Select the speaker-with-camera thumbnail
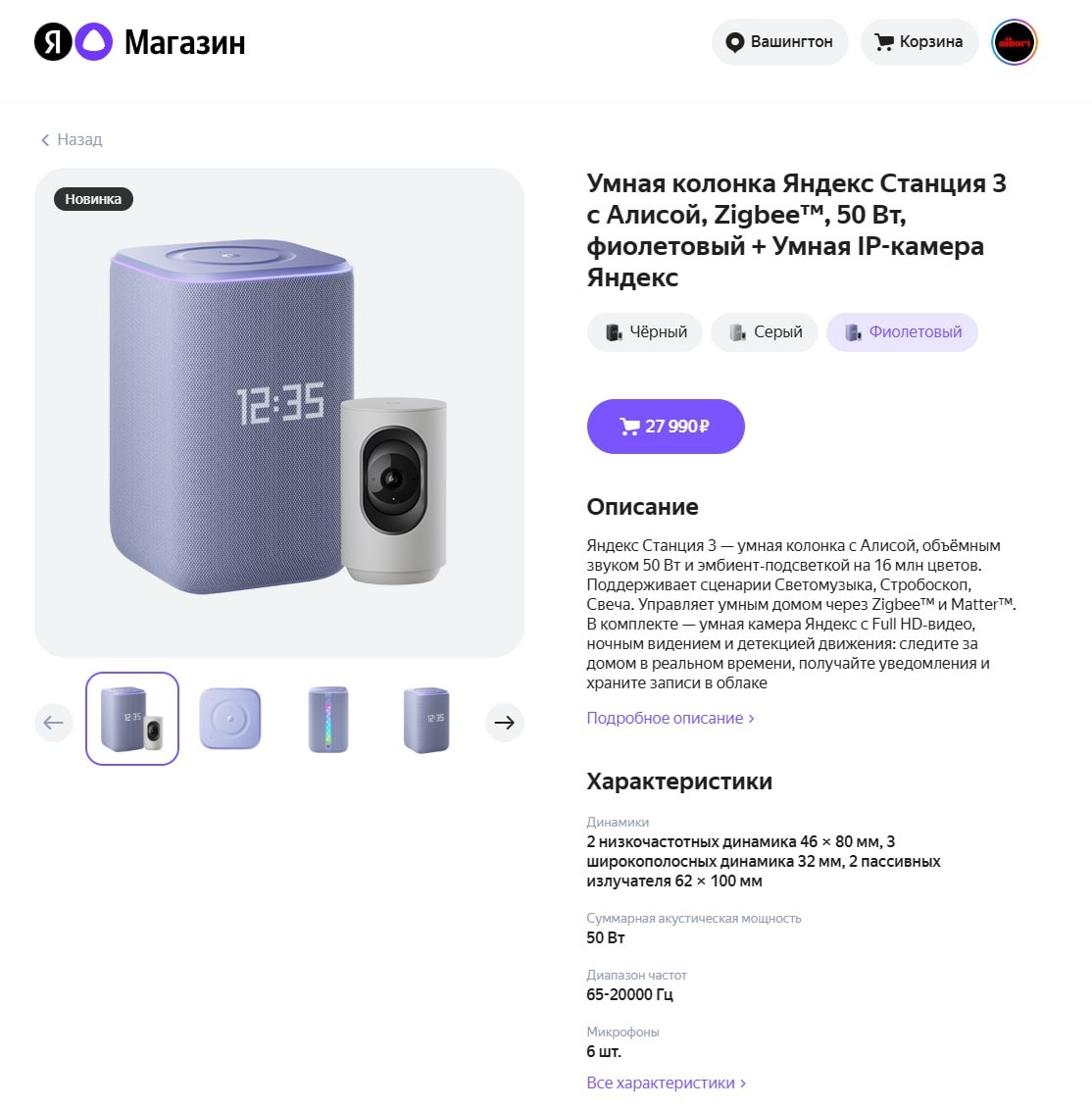1092x1109 pixels. tap(132, 719)
